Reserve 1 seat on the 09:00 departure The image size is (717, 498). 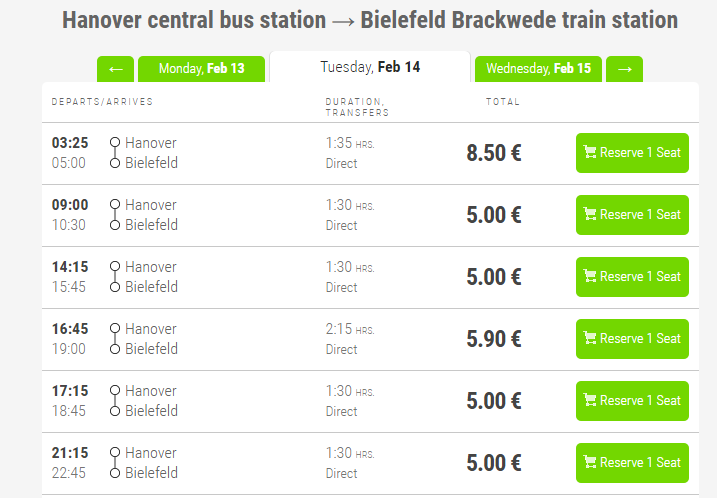click(x=632, y=215)
